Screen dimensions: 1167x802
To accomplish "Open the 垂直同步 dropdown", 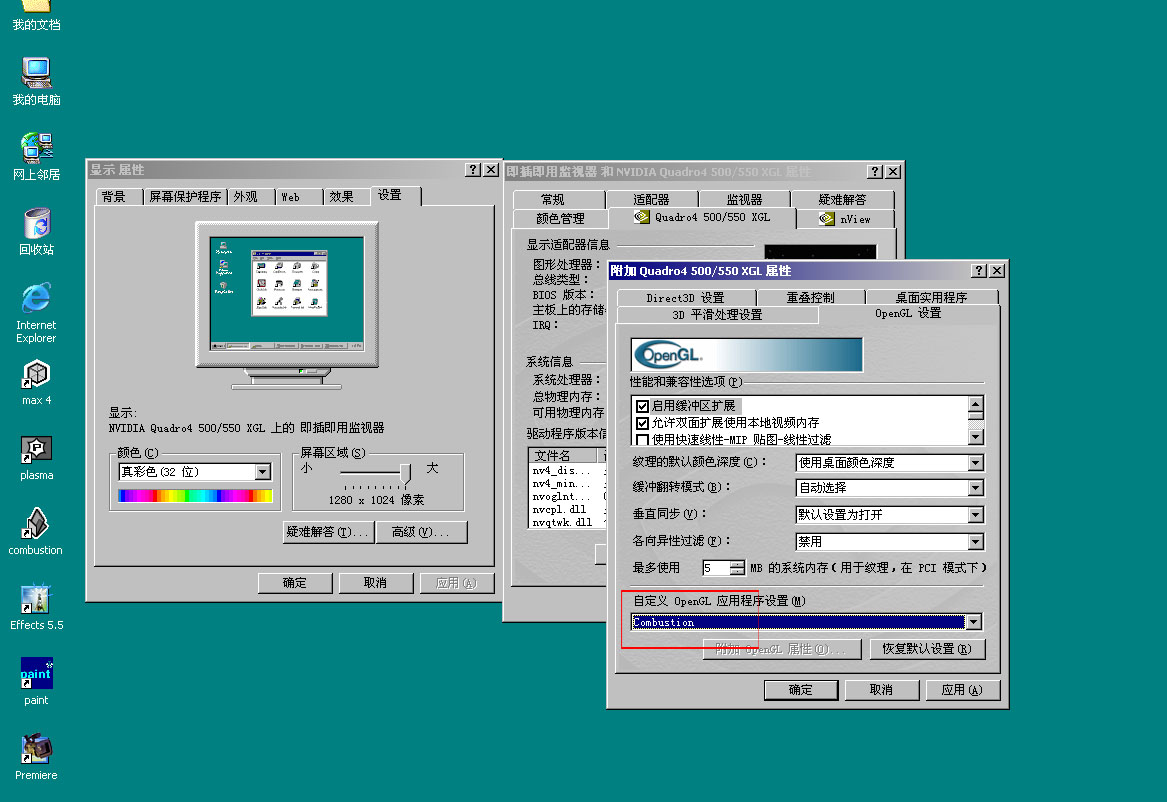I will click(x=976, y=515).
